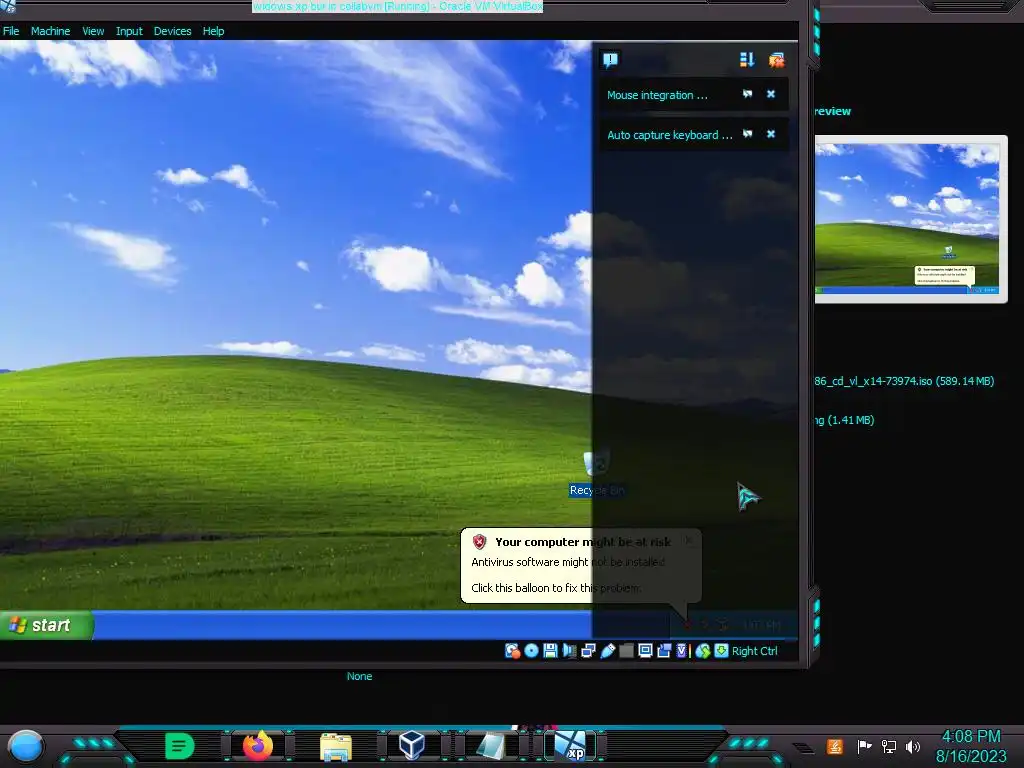Open the Input menu

129,31
